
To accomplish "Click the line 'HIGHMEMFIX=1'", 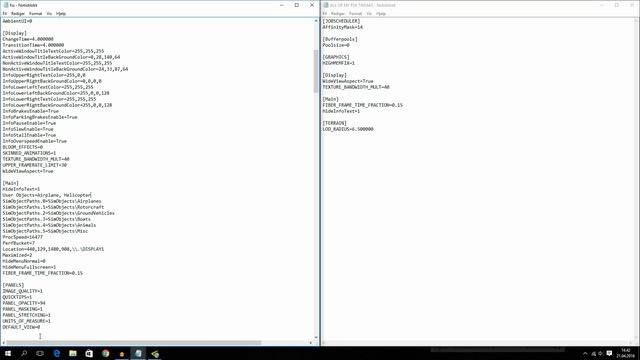I will (x=338, y=63).
